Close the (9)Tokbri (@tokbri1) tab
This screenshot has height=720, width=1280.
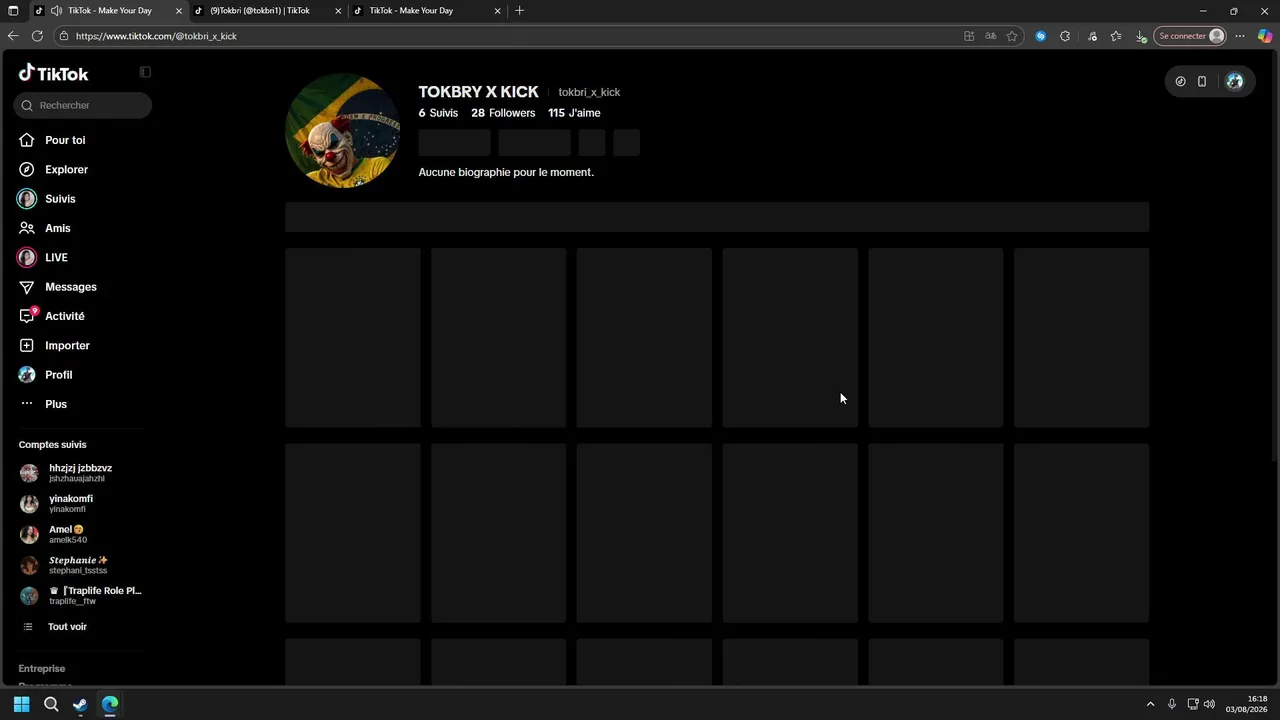tap(338, 11)
